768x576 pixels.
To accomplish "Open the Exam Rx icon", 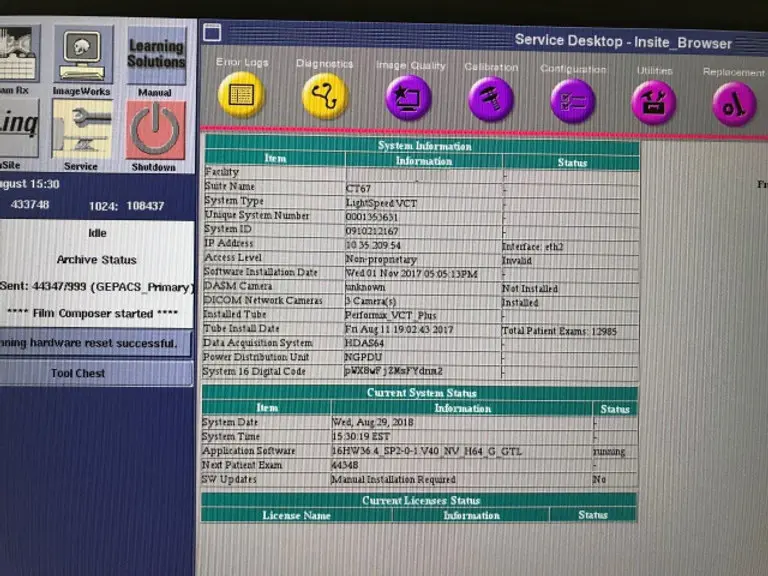I will pos(18,54).
